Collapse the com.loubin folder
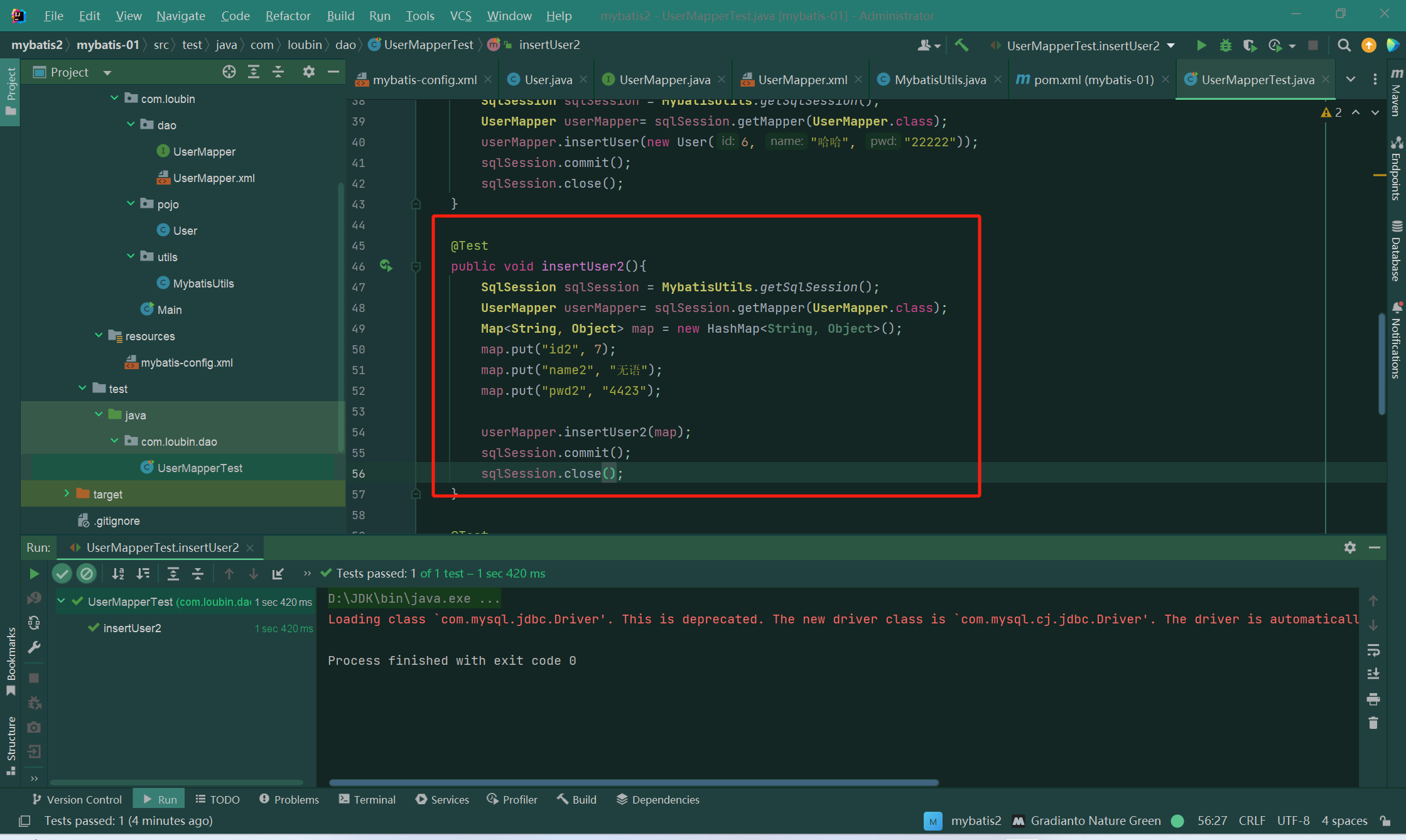The width and height of the screenshot is (1406, 840). [115, 98]
